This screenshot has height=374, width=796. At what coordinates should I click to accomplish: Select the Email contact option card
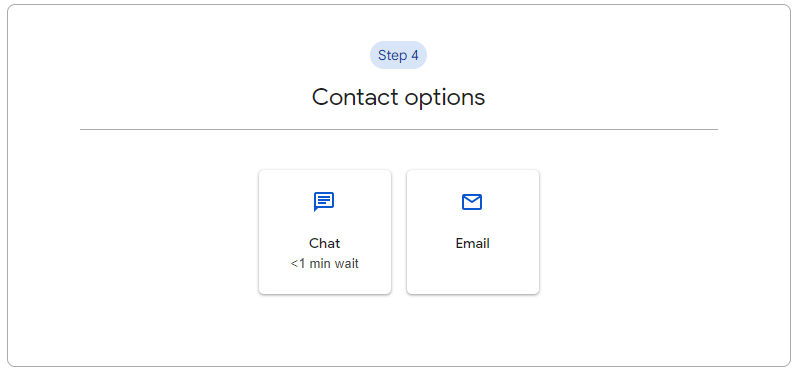pos(473,232)
